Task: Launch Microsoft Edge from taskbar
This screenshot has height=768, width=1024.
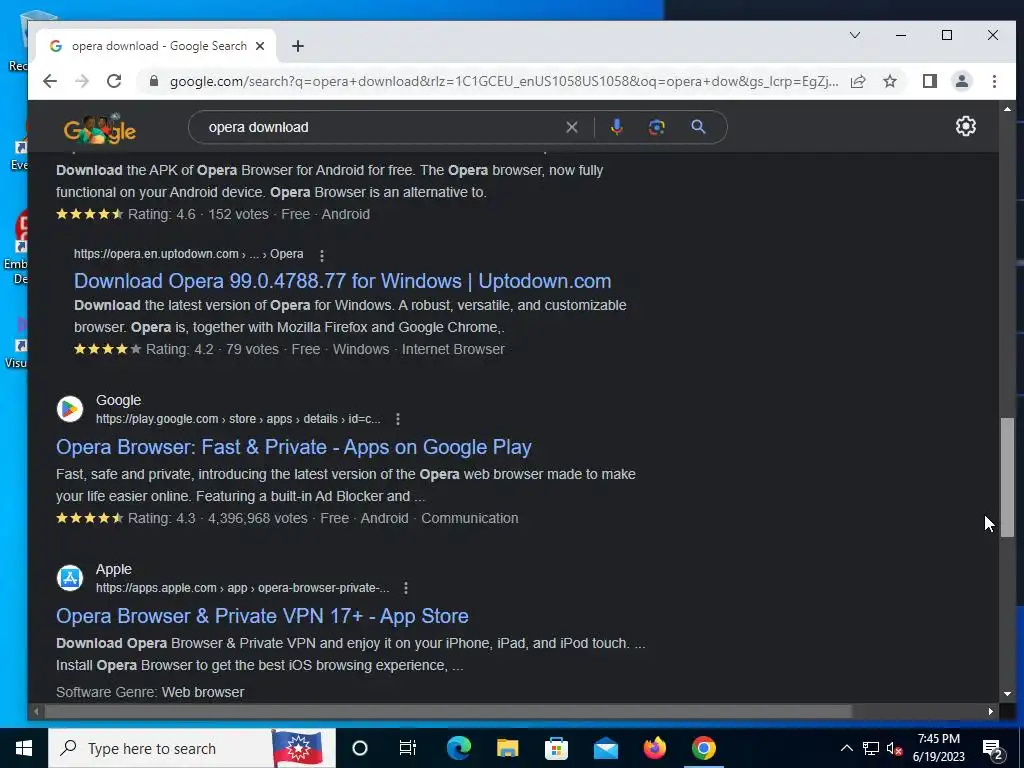Action: pos(458,748)
